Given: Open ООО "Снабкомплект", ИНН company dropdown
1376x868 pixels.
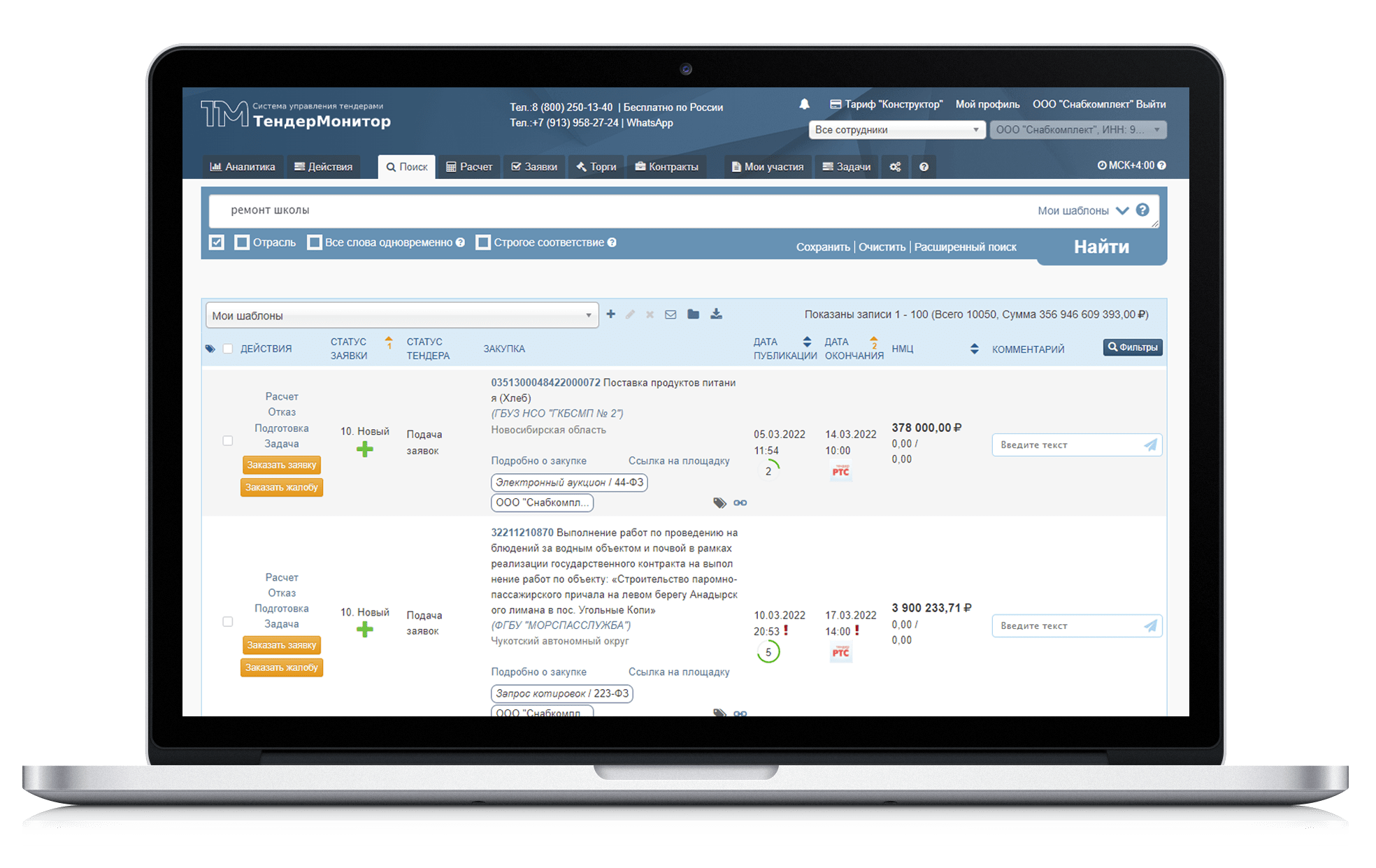Looking at the screenshot, I should [x=1078, y=130].
